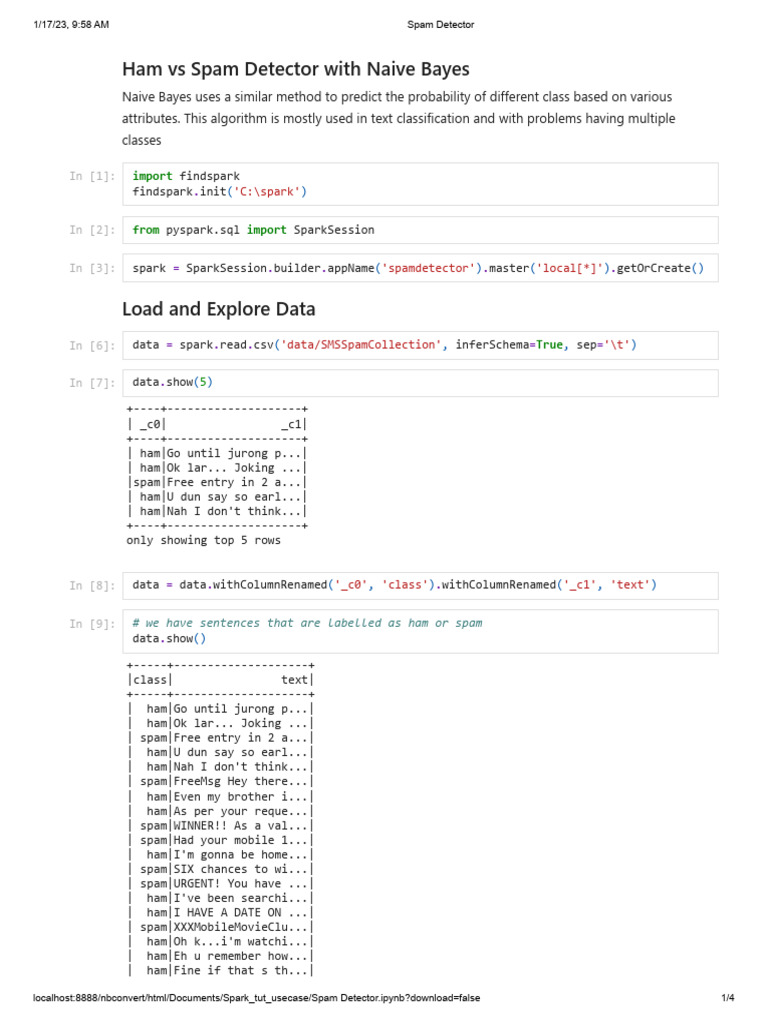Click the 'Ham vs Spam Detector with Naive Bayes' heading
Viewport: 768px width, 1024px height.
295,69
